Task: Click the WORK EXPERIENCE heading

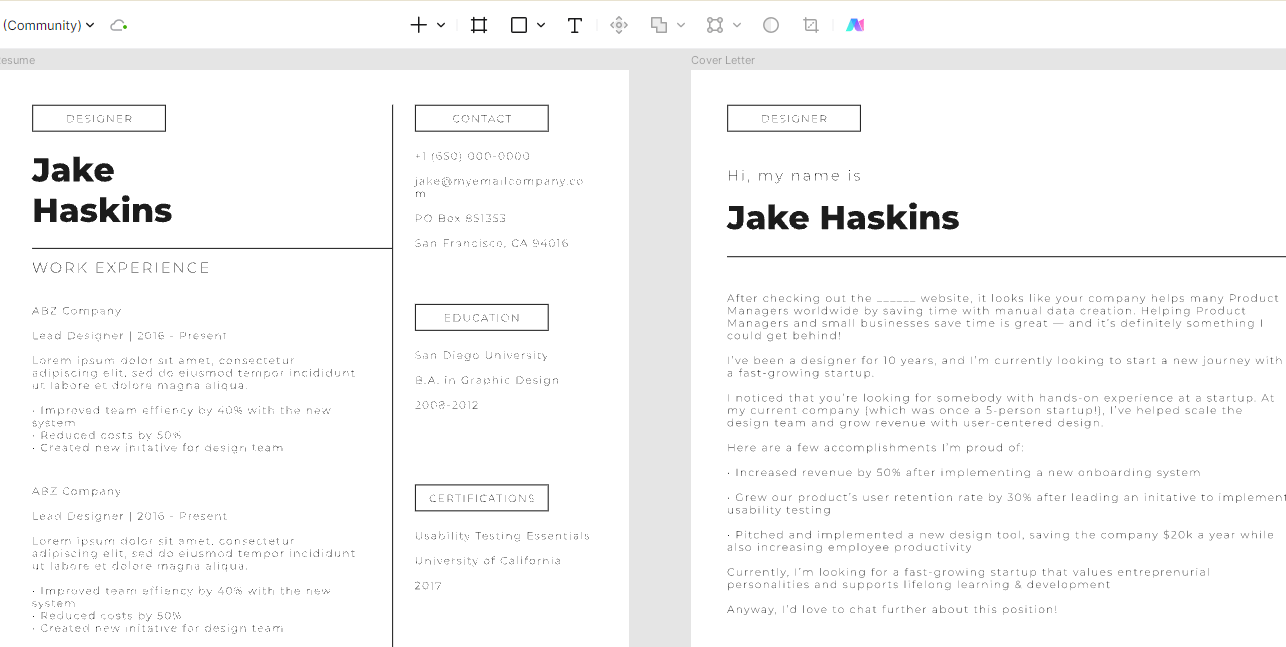Action: click(121, 268)
